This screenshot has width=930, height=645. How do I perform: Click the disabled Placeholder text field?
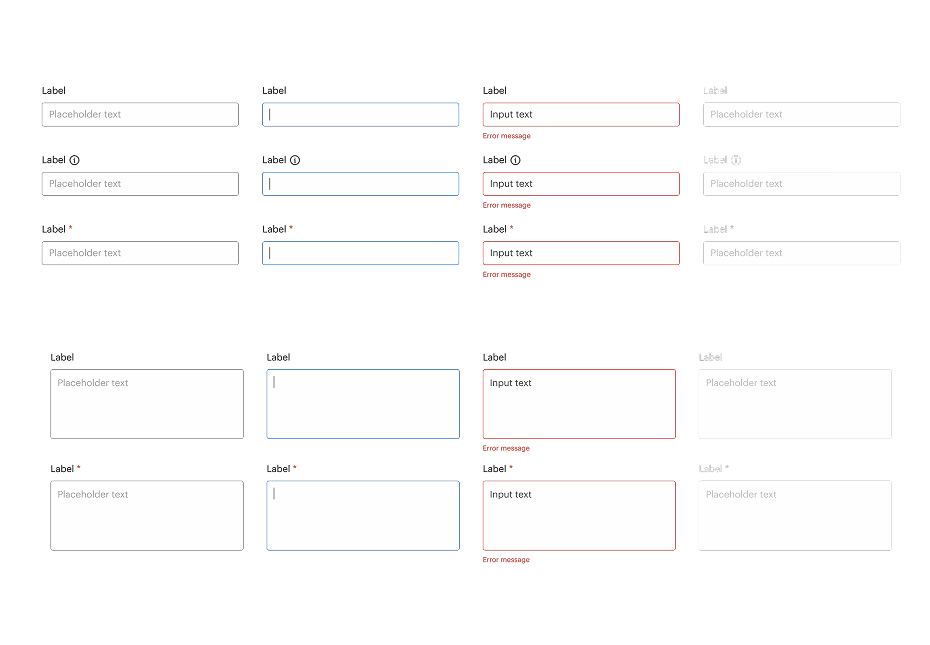click(x=800, y=114)
